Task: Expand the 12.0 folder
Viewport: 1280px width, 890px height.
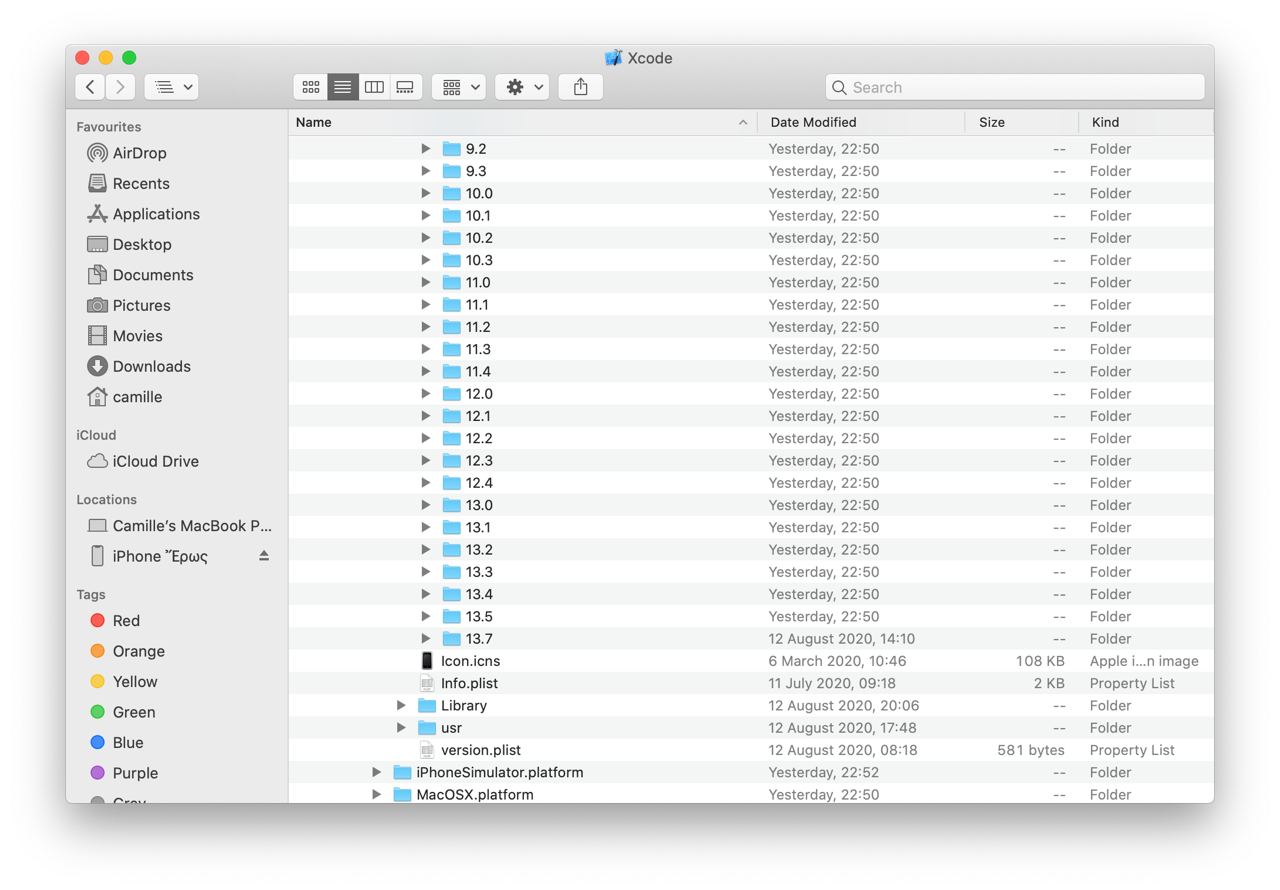Action: 426,393
